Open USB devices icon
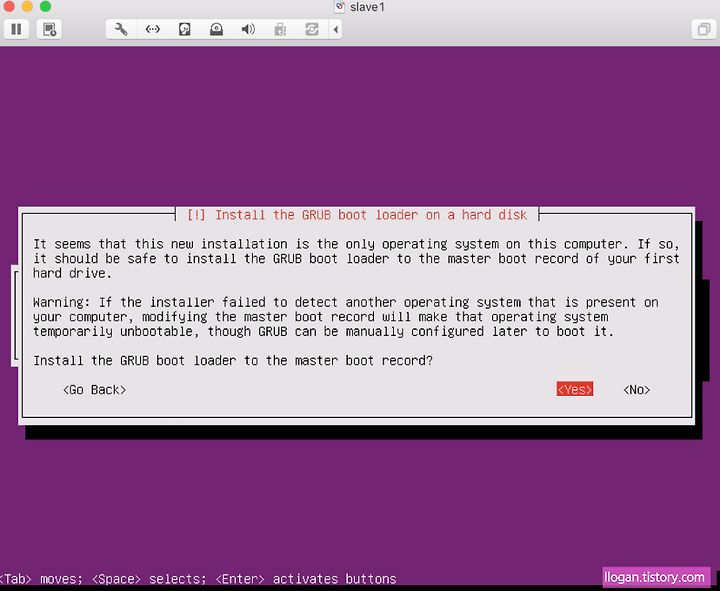The height and width of the screenshot is (591, 720). pyautogui.click(x=280, y=29)
